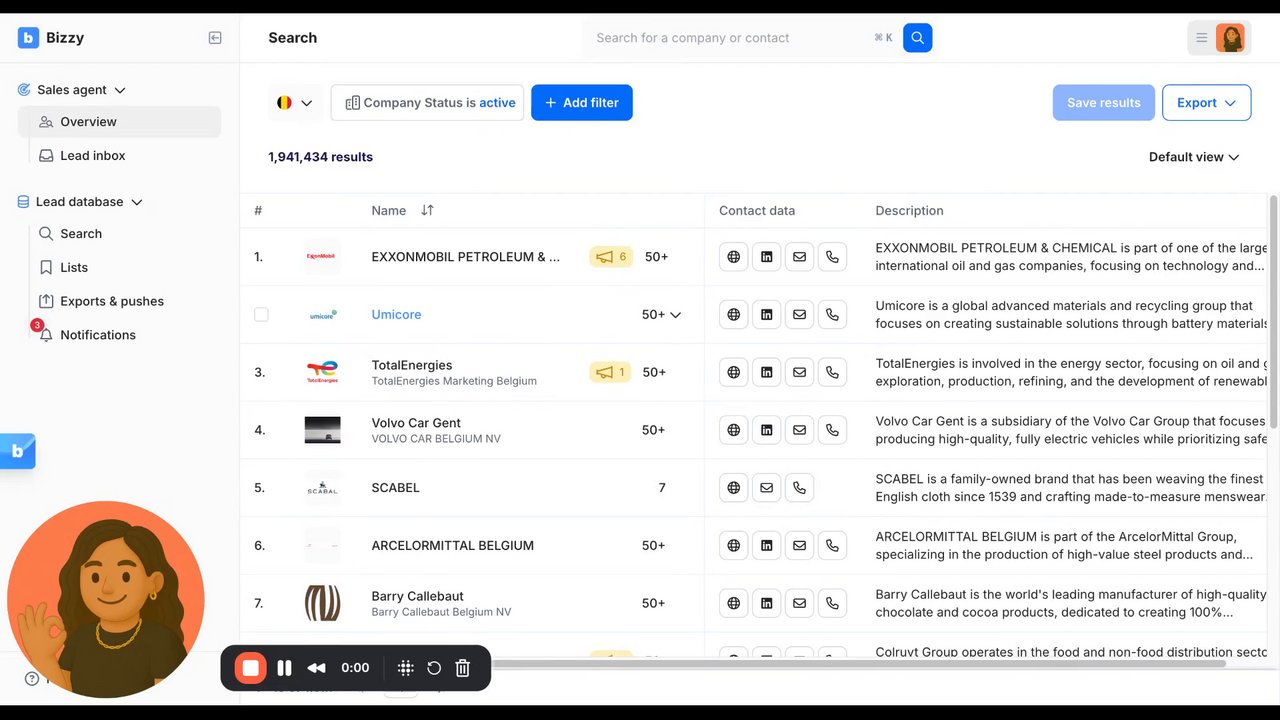Click the horizontal table scrollbar
1280x720 pixels.
coord(860,663)
